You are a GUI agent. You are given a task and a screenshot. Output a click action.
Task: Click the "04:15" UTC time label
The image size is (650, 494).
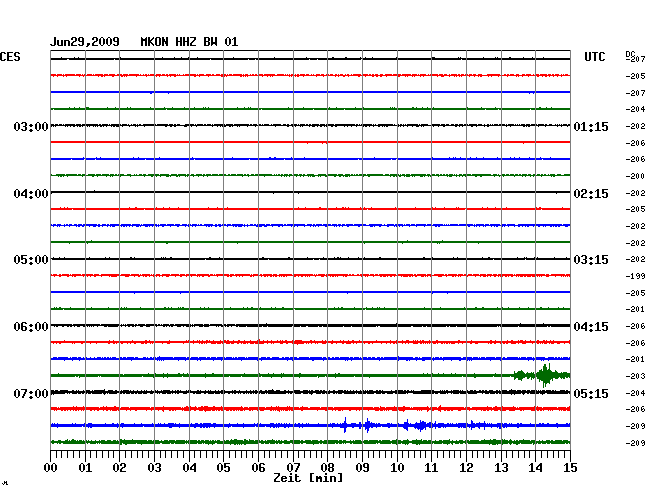[x=591, y=327]
